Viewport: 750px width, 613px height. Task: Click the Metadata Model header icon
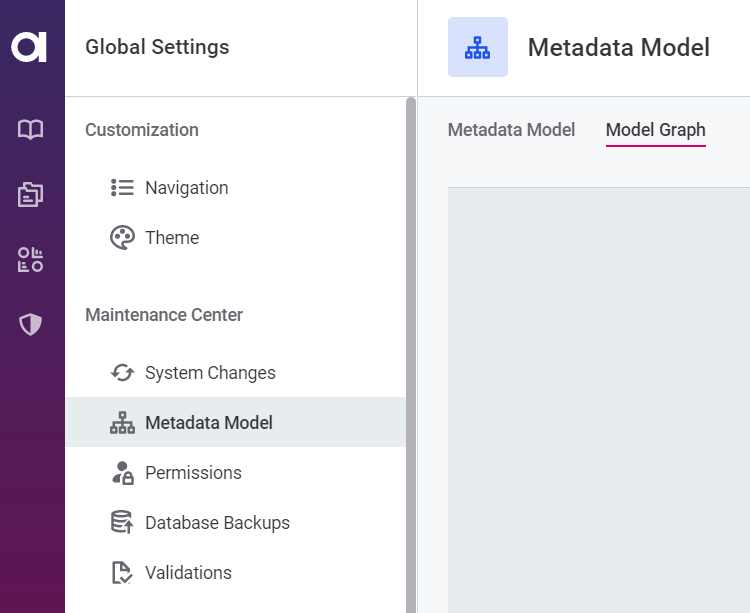(x=477, y=47)
